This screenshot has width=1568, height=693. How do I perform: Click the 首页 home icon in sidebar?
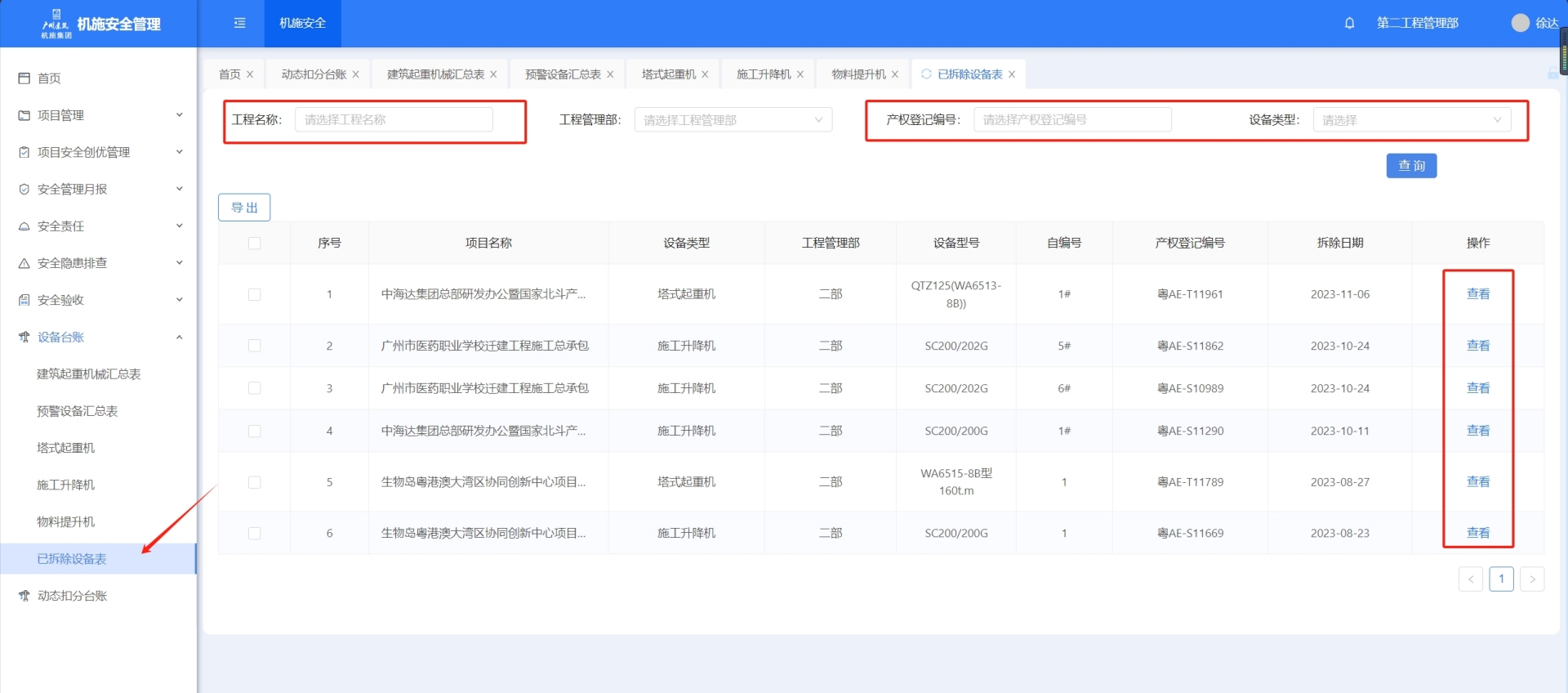24,78
